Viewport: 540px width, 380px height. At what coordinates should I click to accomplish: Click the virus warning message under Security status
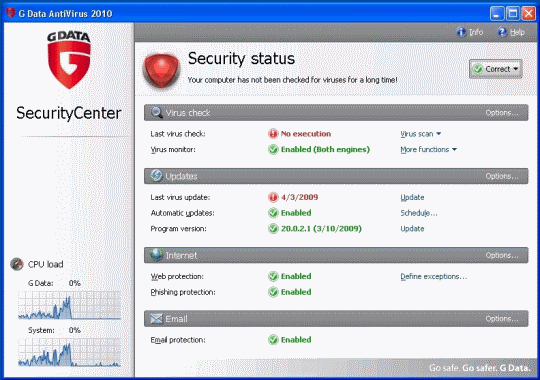[292, 80]
